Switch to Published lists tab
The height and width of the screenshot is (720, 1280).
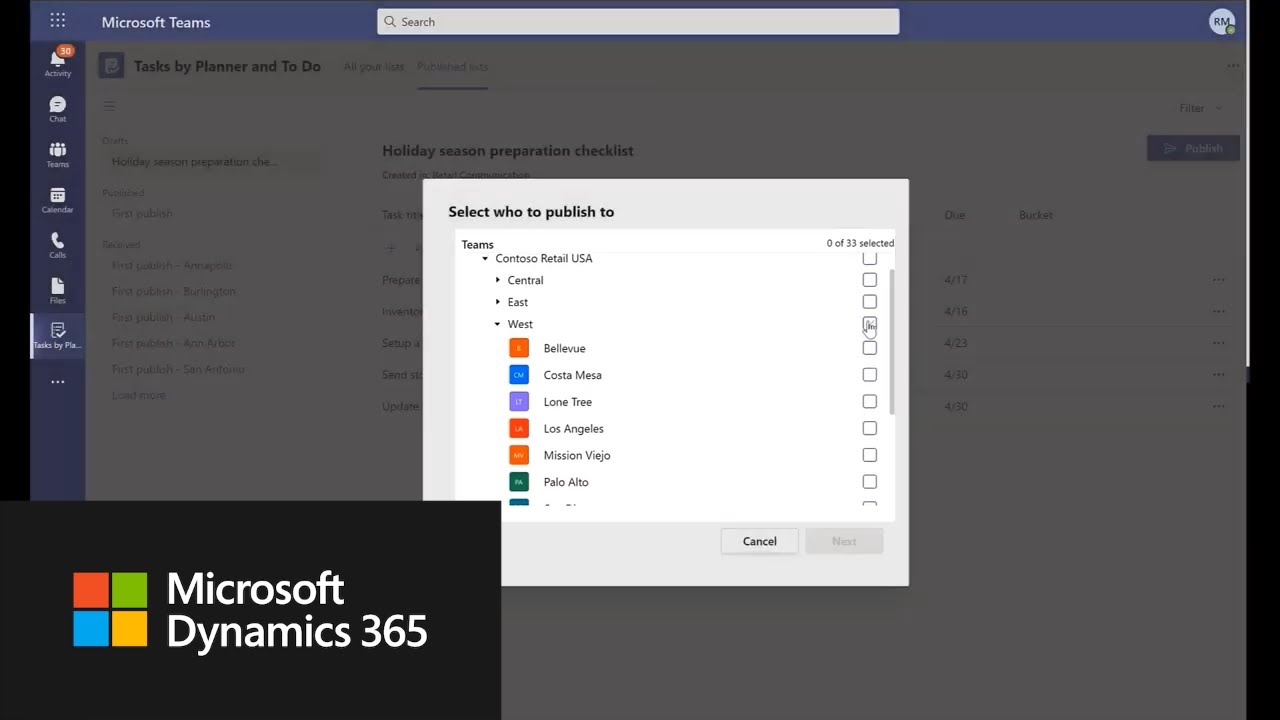(453, 67)
